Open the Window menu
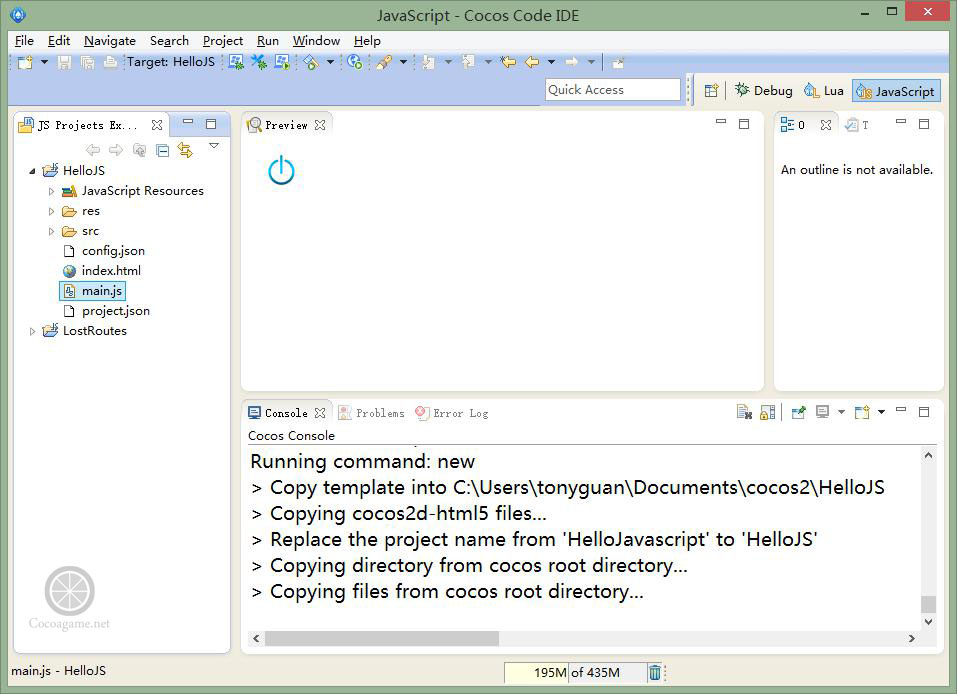 (x=316, y=40)
